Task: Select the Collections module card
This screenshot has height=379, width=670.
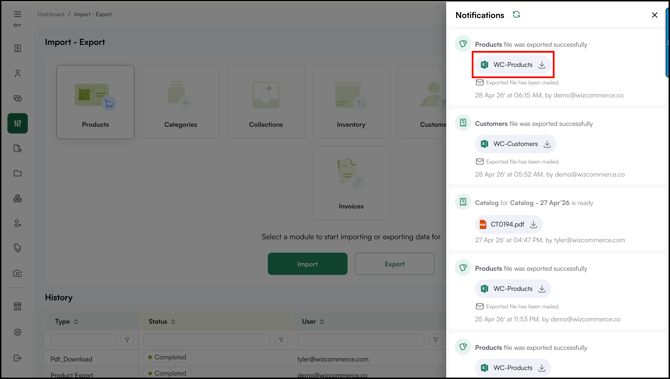Action: (x=266, y=102)
